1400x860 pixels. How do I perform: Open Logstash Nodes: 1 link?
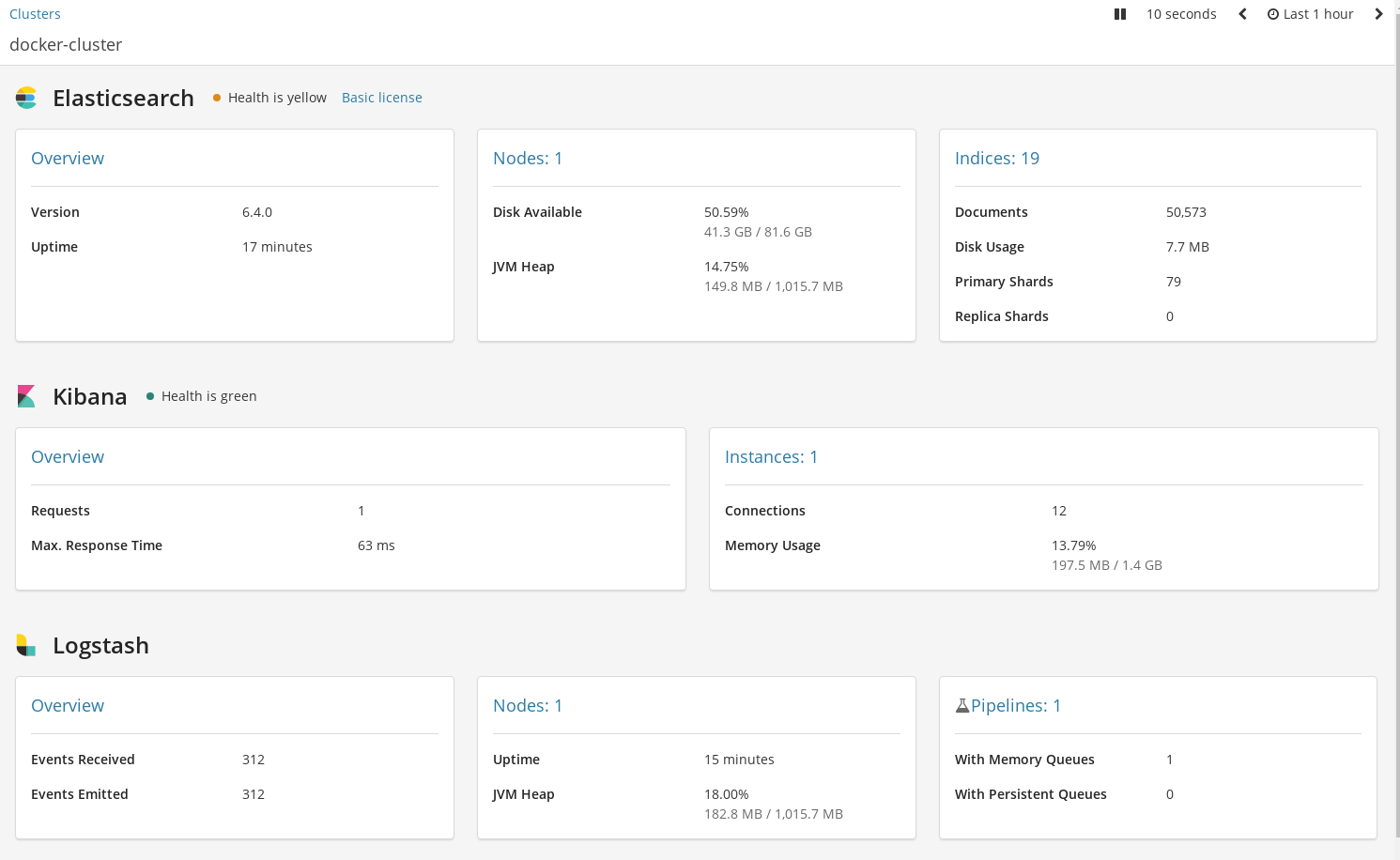528,706
